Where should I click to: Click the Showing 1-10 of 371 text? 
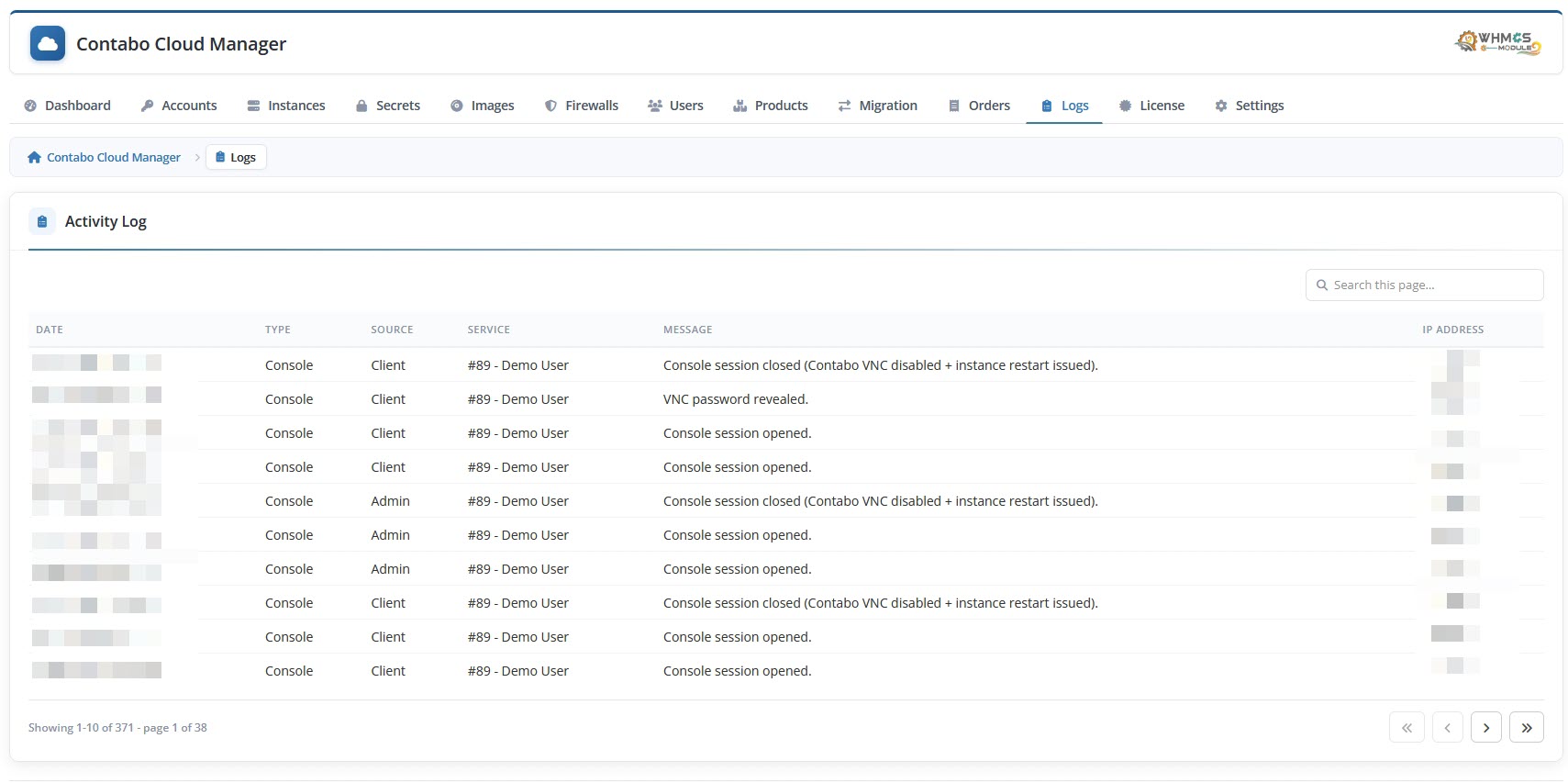point(117,727)
